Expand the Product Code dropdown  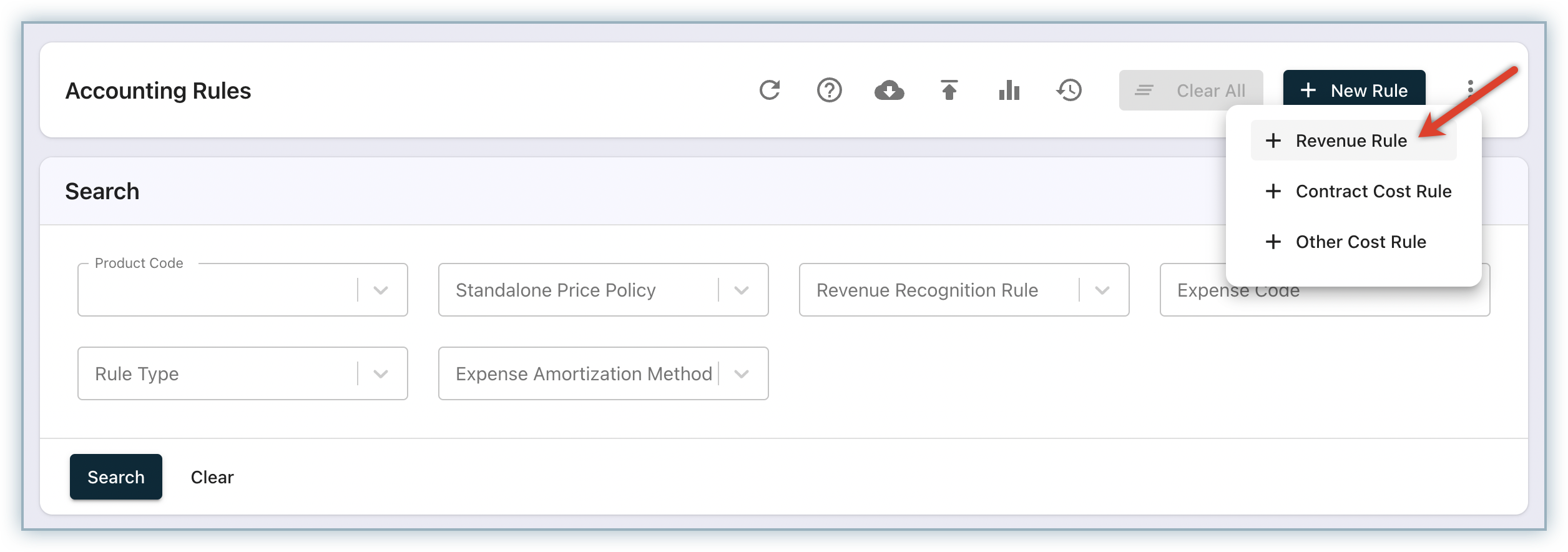[381, 290]
